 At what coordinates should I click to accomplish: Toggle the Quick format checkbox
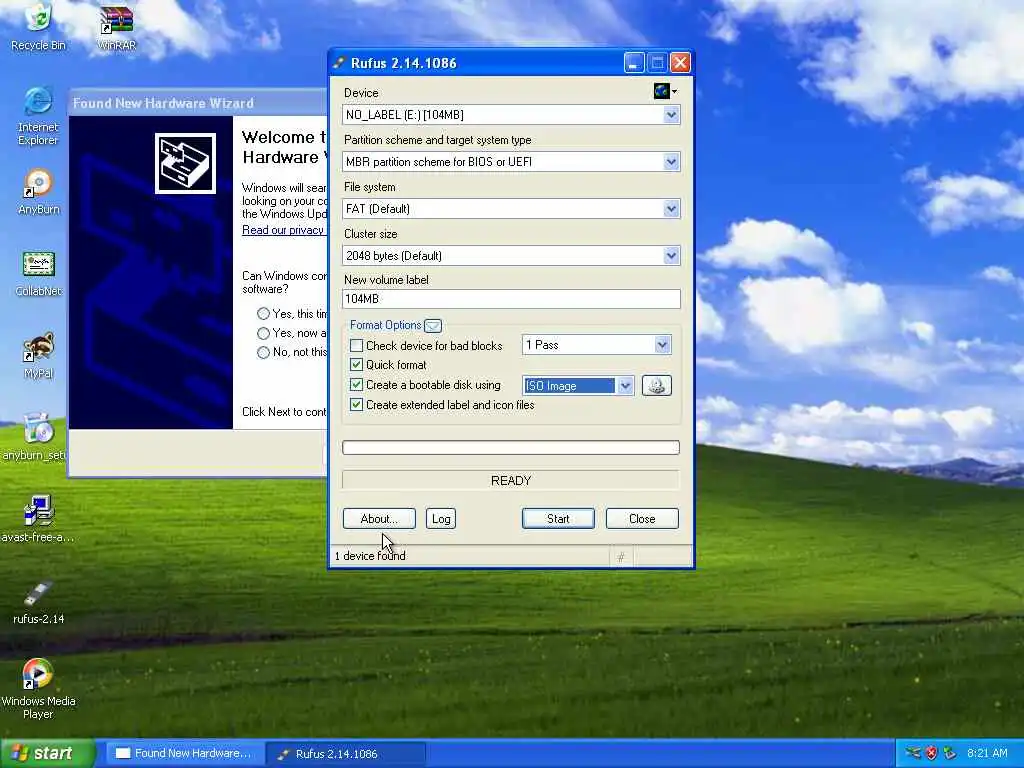tap(357, 364)
